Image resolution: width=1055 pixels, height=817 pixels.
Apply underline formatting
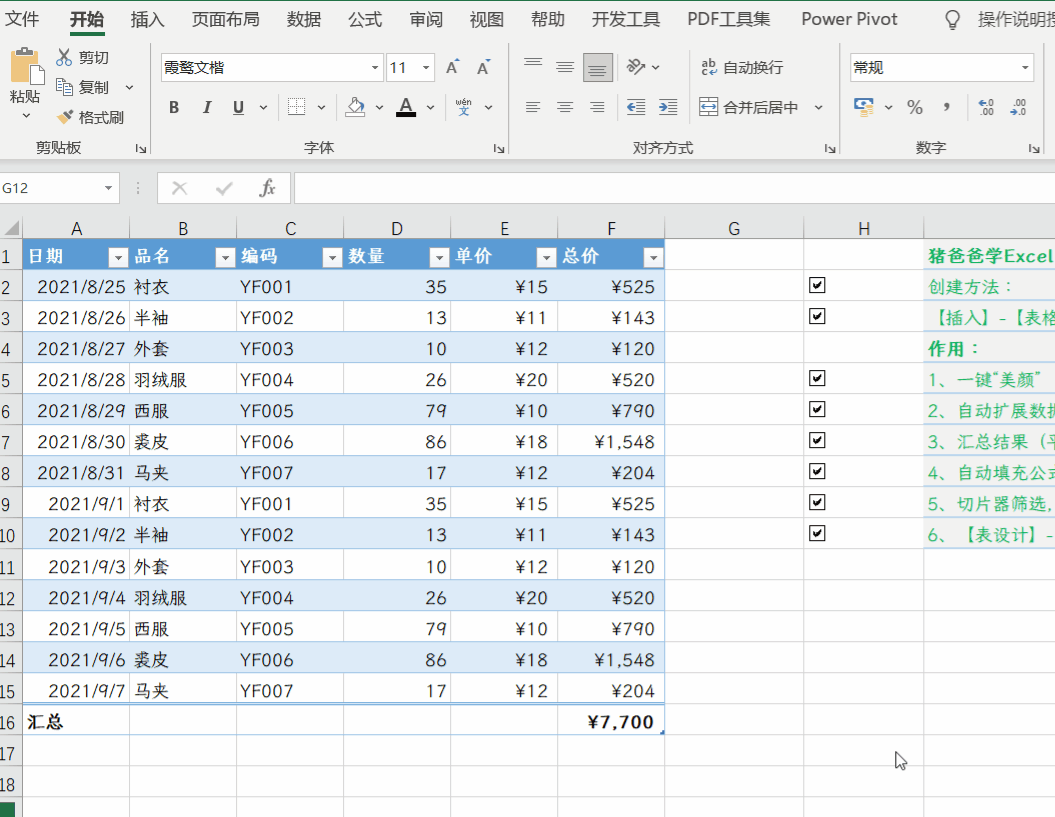tap(238, 107)
